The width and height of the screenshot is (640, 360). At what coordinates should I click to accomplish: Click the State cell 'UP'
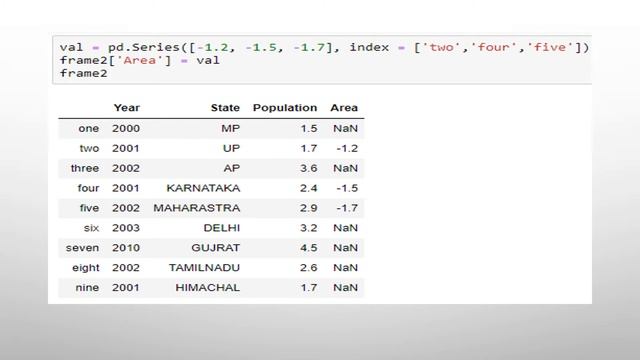tap(231, 149)
